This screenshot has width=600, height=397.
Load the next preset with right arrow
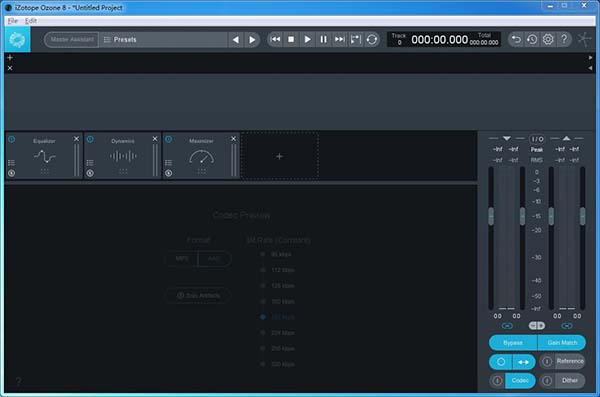coord(252,39)
